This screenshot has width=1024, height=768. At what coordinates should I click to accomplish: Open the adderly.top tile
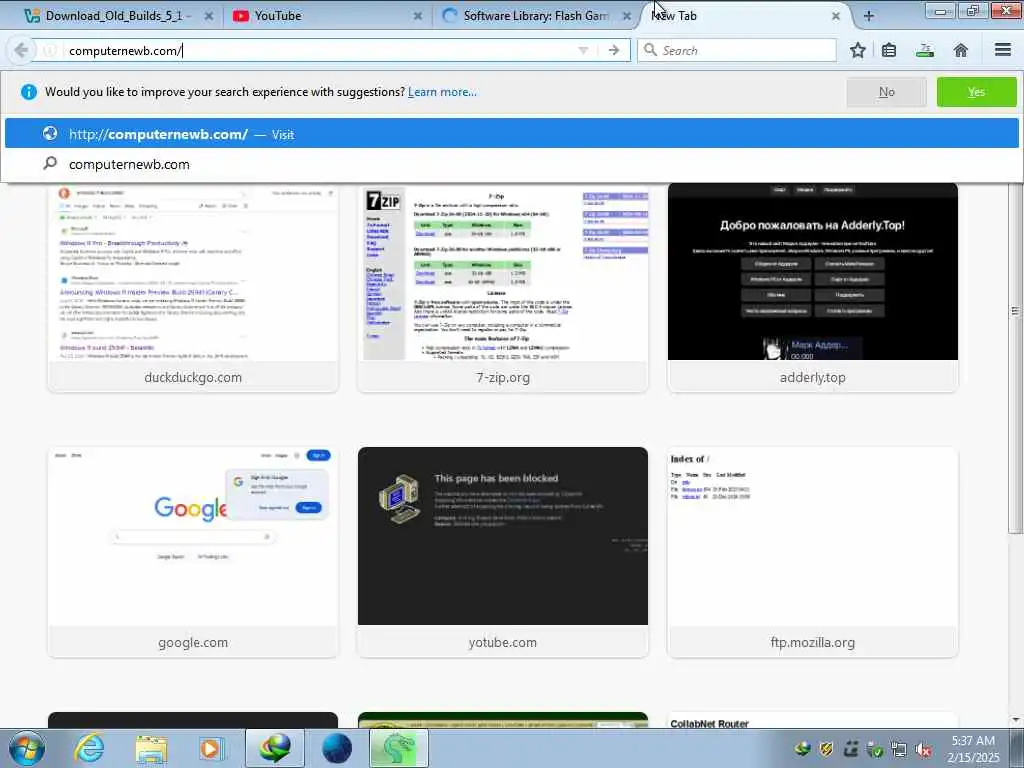click(812, 287)
